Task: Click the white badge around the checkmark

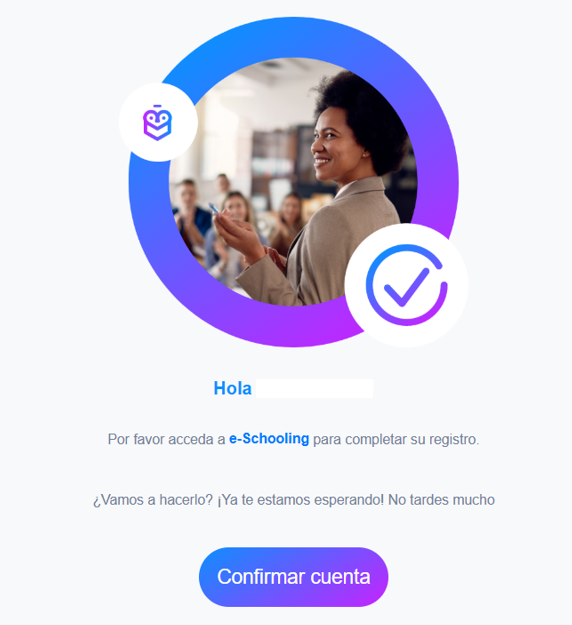Action: tap(407, 285)
